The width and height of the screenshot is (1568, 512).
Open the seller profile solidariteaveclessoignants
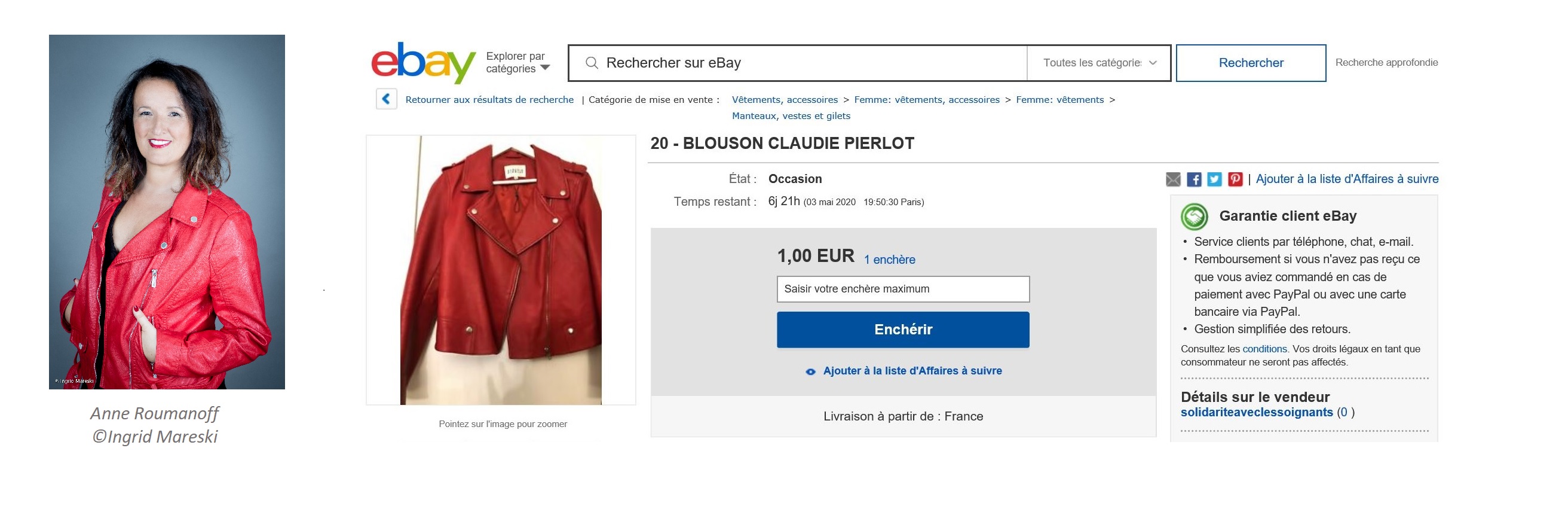click(1256, 413)
